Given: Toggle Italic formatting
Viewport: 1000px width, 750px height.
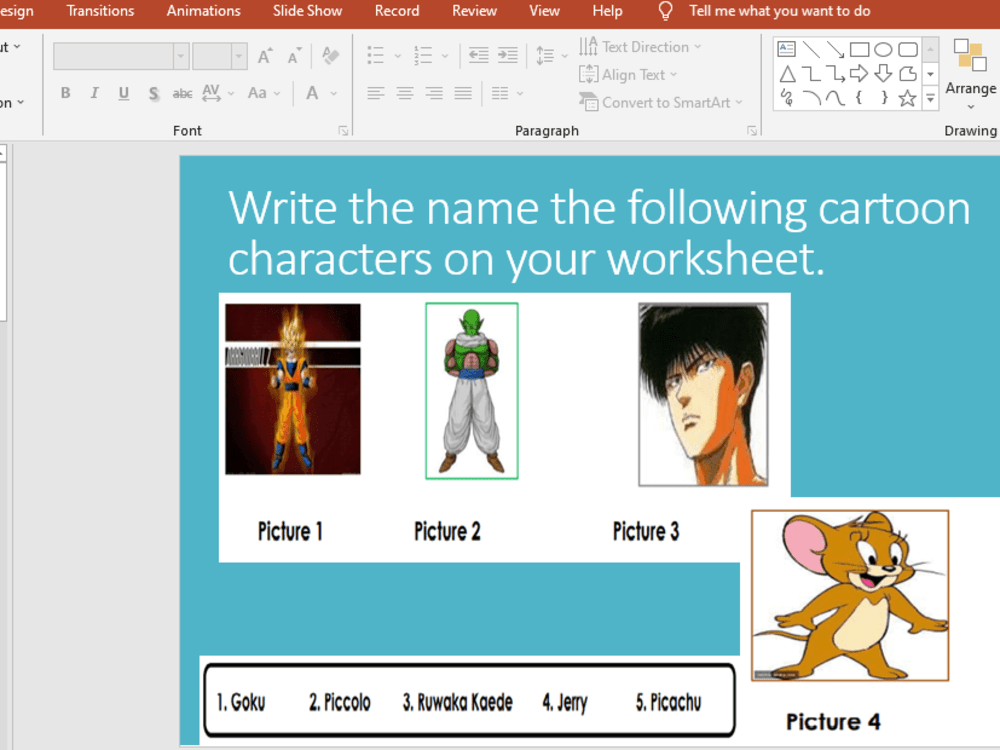Looking at the screenshot, I should pyautogui.click(x=94, y=93).
